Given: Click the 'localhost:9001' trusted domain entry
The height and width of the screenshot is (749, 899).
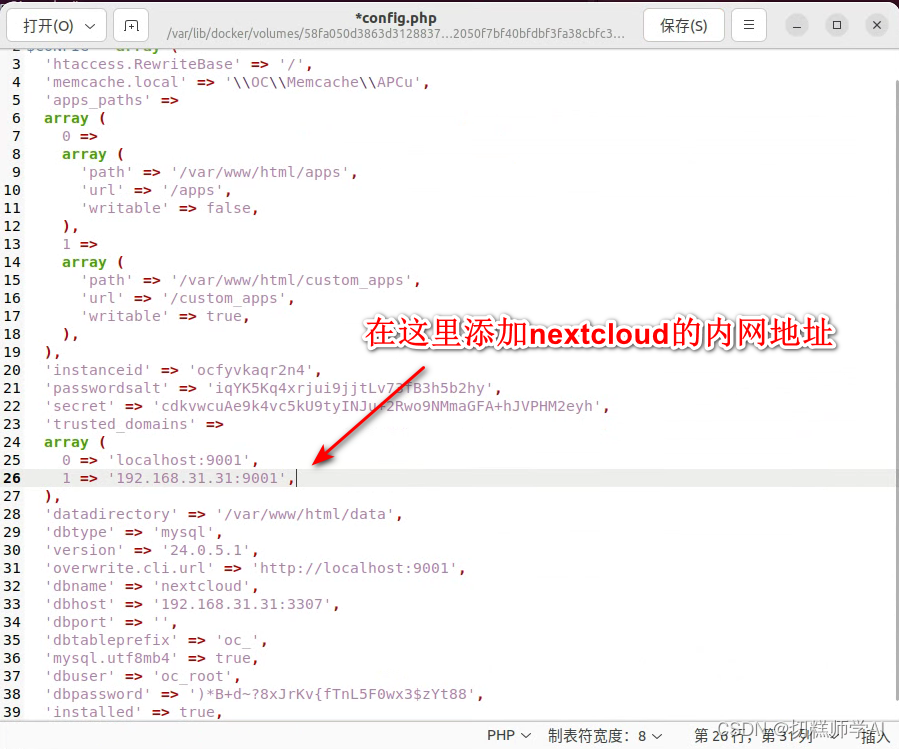Looking at the screenshot, I should click(179, 460).
